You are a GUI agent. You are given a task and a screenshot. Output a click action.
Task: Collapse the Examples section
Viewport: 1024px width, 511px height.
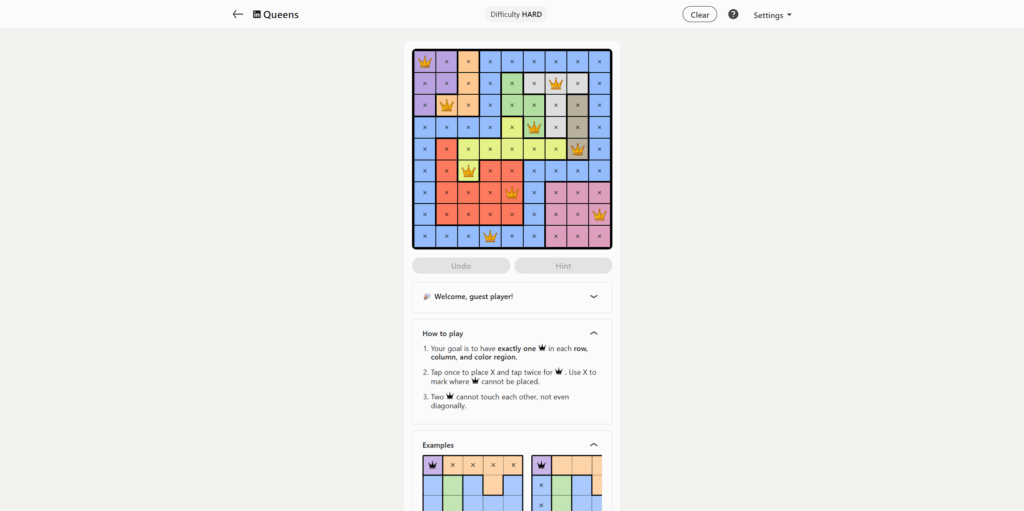click(593, 445)
